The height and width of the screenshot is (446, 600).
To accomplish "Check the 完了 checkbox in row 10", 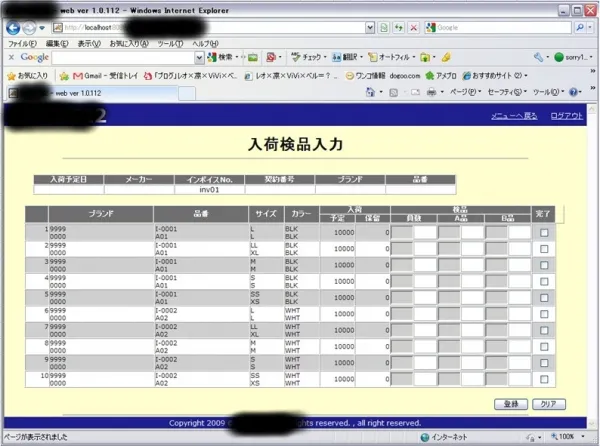I will [x=544, y=379].
